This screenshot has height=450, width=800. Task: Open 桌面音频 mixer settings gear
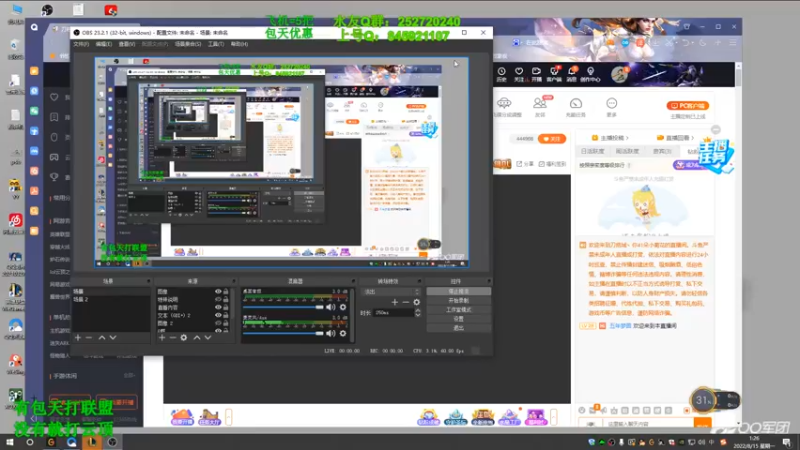pyautogui.click(x=343, y=307)
